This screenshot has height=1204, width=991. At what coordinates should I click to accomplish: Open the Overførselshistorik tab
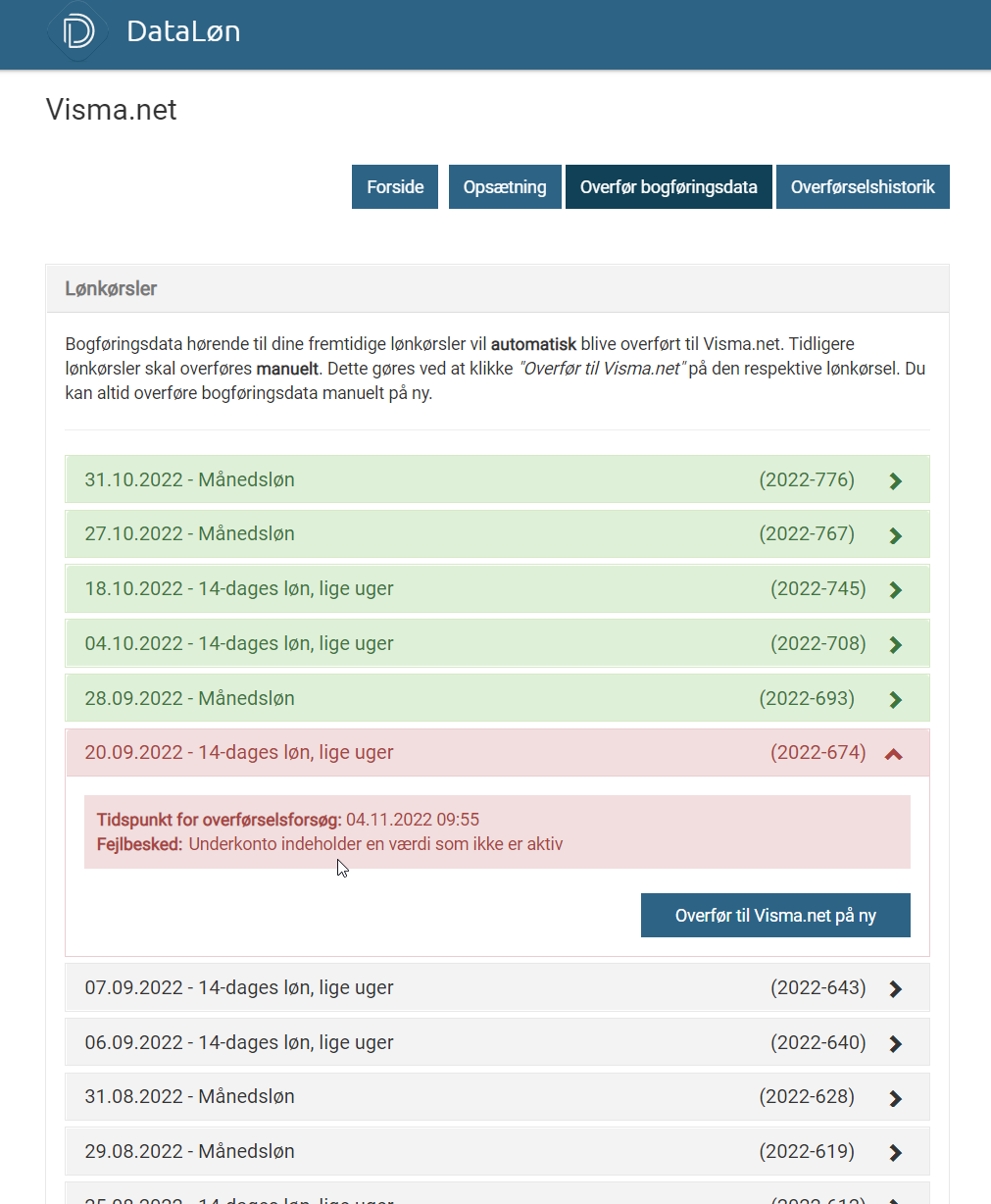[x=863, y=187]
